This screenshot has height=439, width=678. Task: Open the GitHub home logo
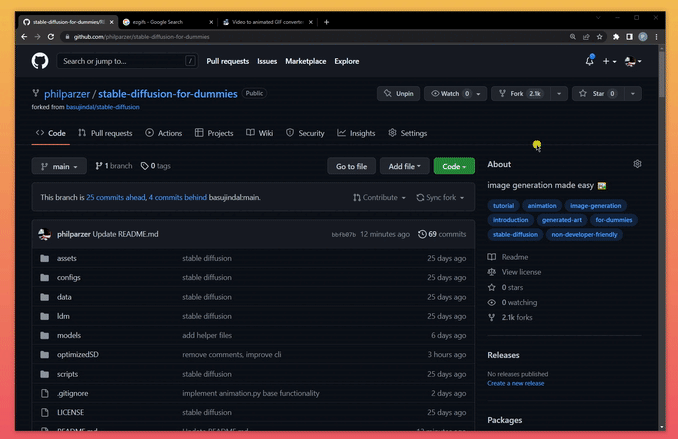tap(40, 61)
